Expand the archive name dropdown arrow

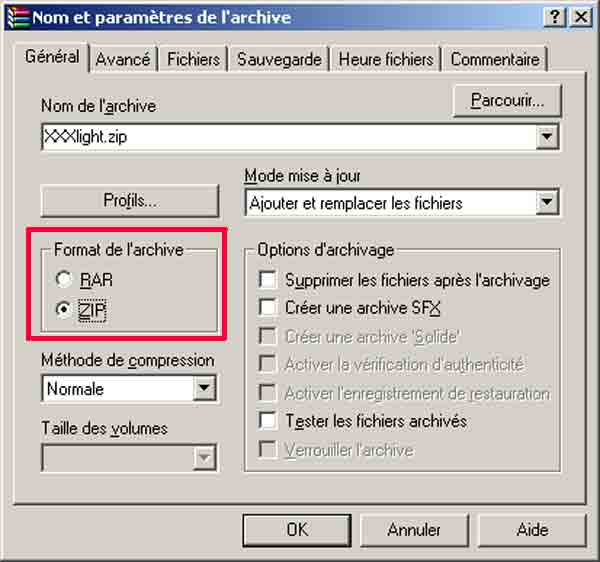[547, 137]
